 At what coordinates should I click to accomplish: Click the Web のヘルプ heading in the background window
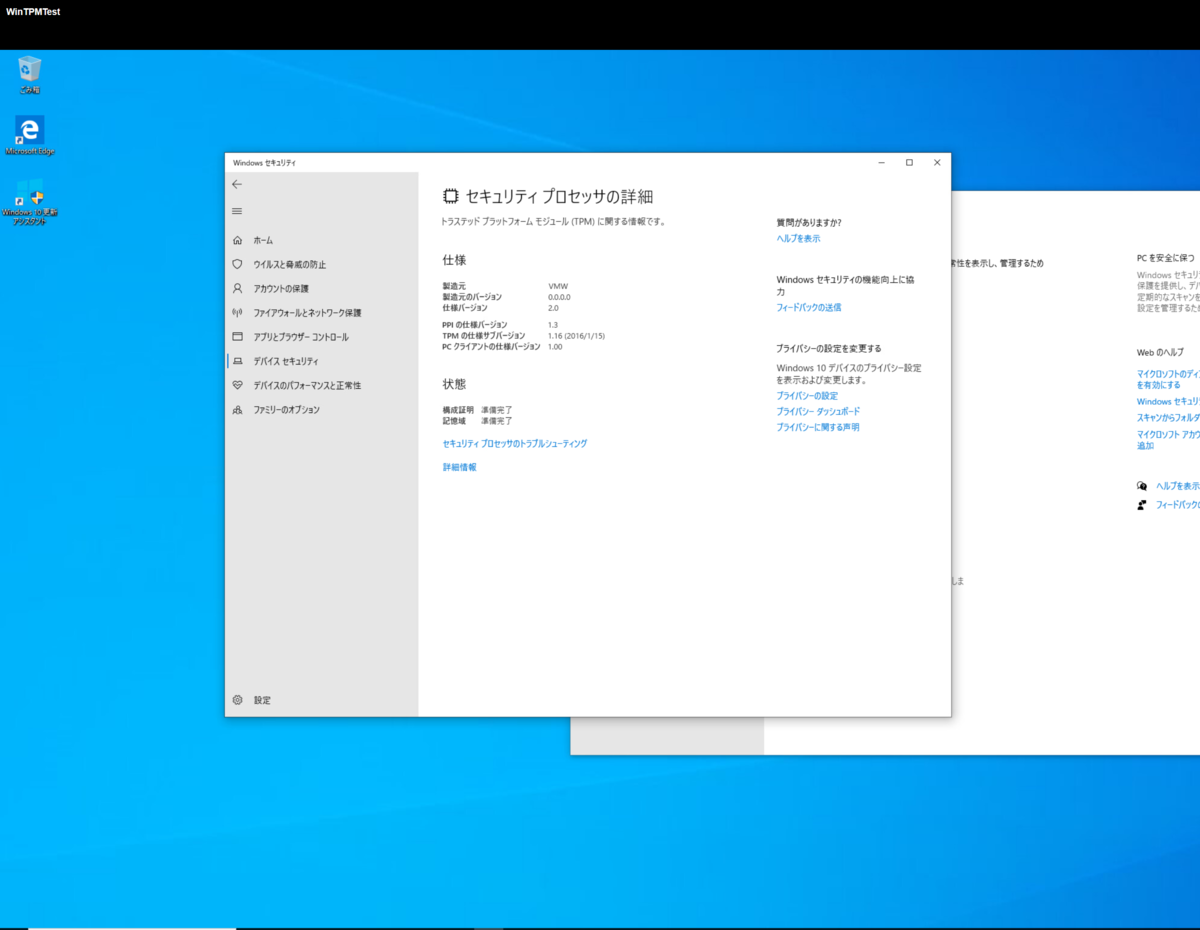pyautogui.click(x=1160, y=353)
